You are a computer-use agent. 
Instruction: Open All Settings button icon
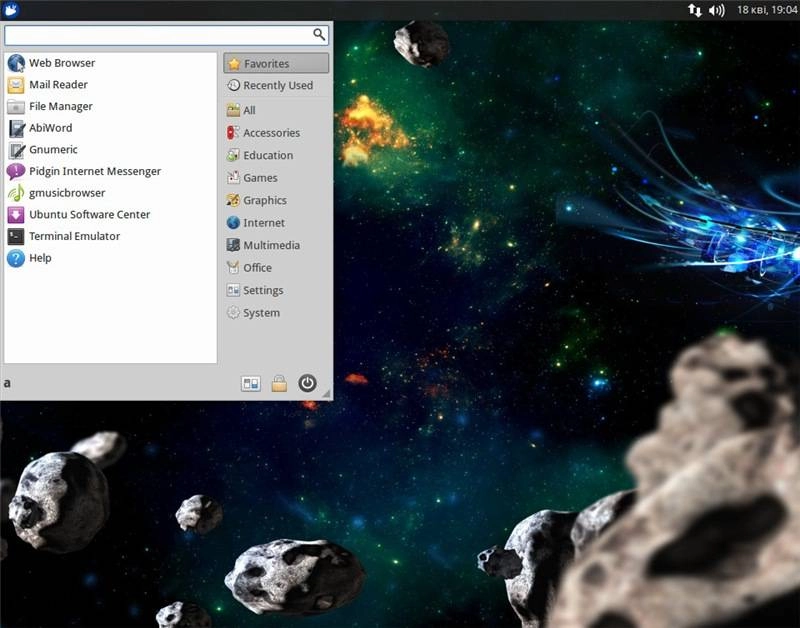pos(251,383)
